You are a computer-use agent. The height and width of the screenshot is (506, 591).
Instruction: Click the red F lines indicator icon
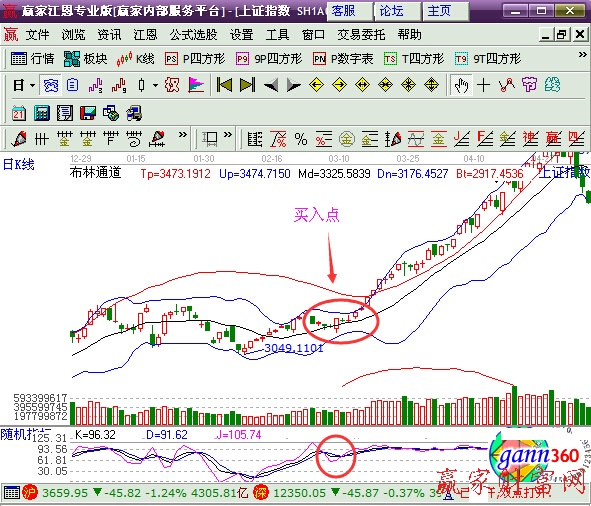(485, 139)
